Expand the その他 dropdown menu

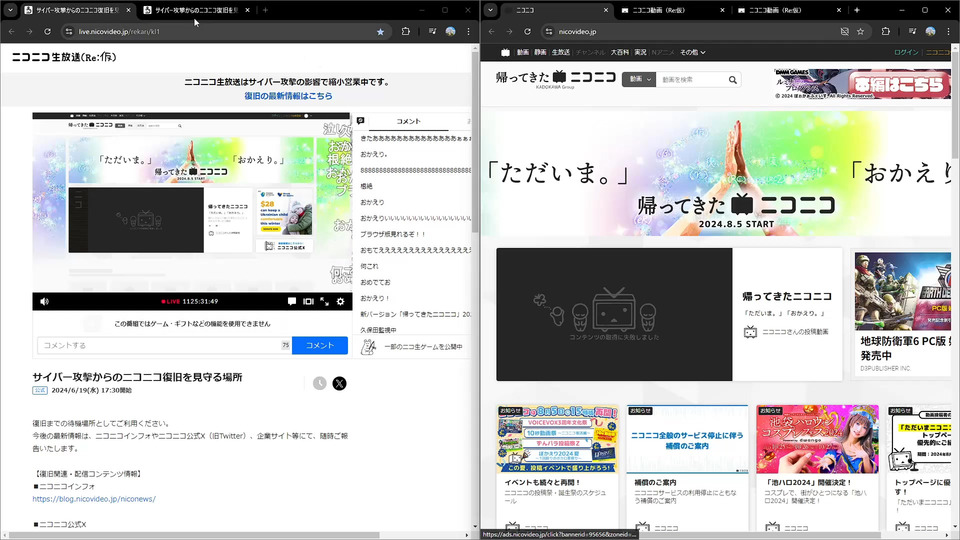692,52
